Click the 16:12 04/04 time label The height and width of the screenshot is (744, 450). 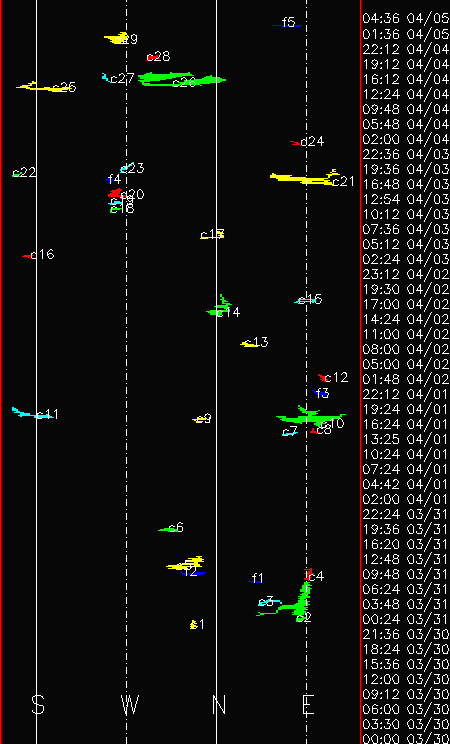406,79
